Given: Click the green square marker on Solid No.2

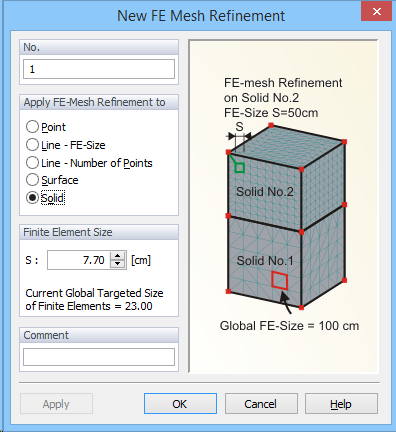Looking at the screenshot, I should click(x=240, y=167).
